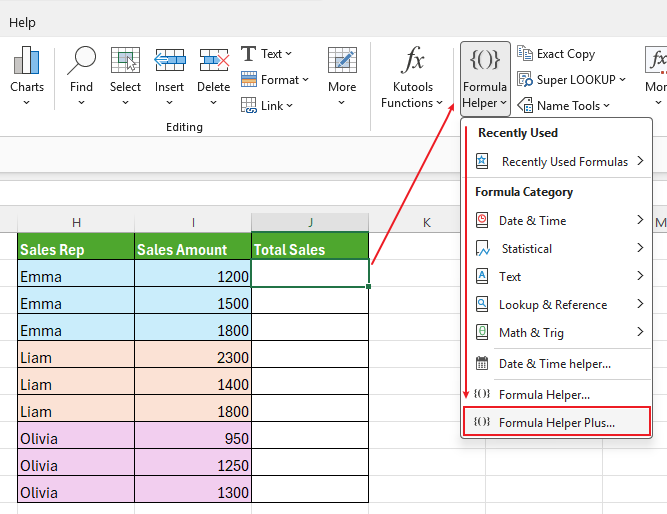Click the Formula Helper braces icon

(x=485, y=60)
